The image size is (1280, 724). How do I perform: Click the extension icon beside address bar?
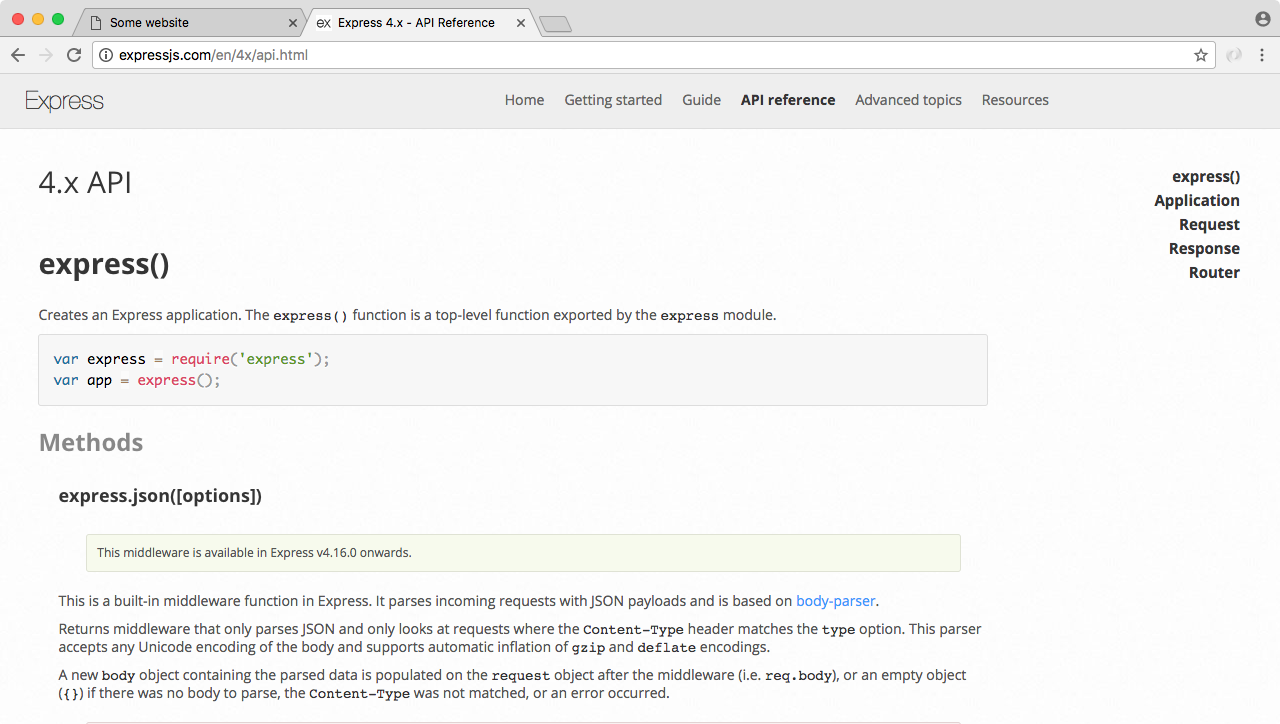pos(1234,55)
